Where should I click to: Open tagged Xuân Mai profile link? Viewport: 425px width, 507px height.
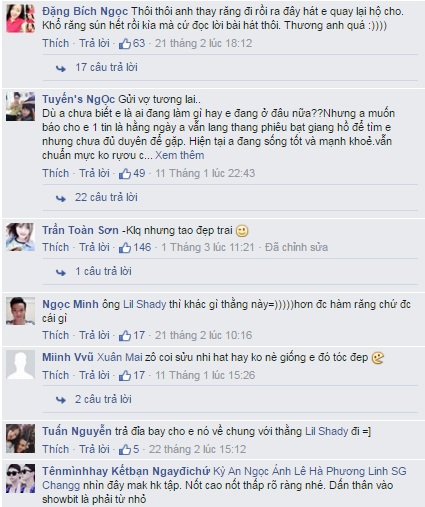coord(120,357)
